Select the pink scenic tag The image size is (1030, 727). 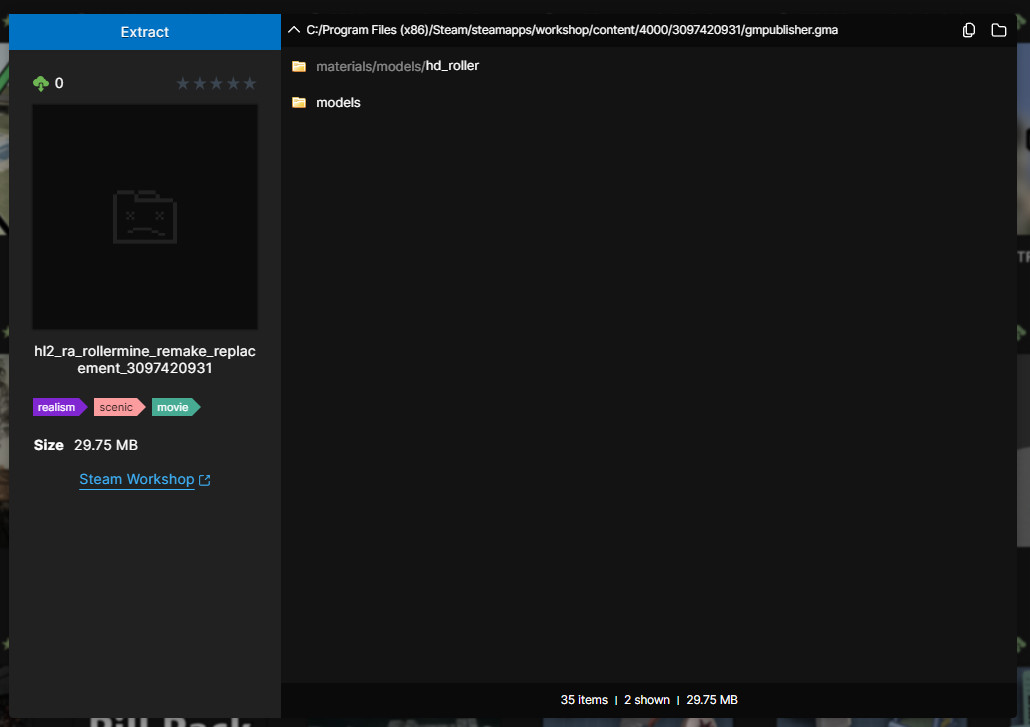tap(117, 407)
